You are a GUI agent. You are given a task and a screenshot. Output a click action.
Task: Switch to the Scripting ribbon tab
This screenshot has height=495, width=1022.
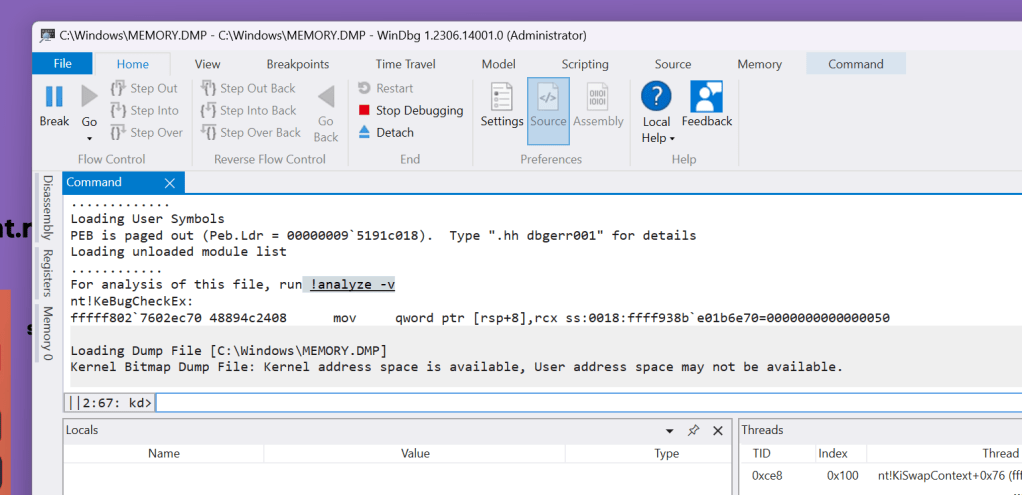(x=585, y=64)
